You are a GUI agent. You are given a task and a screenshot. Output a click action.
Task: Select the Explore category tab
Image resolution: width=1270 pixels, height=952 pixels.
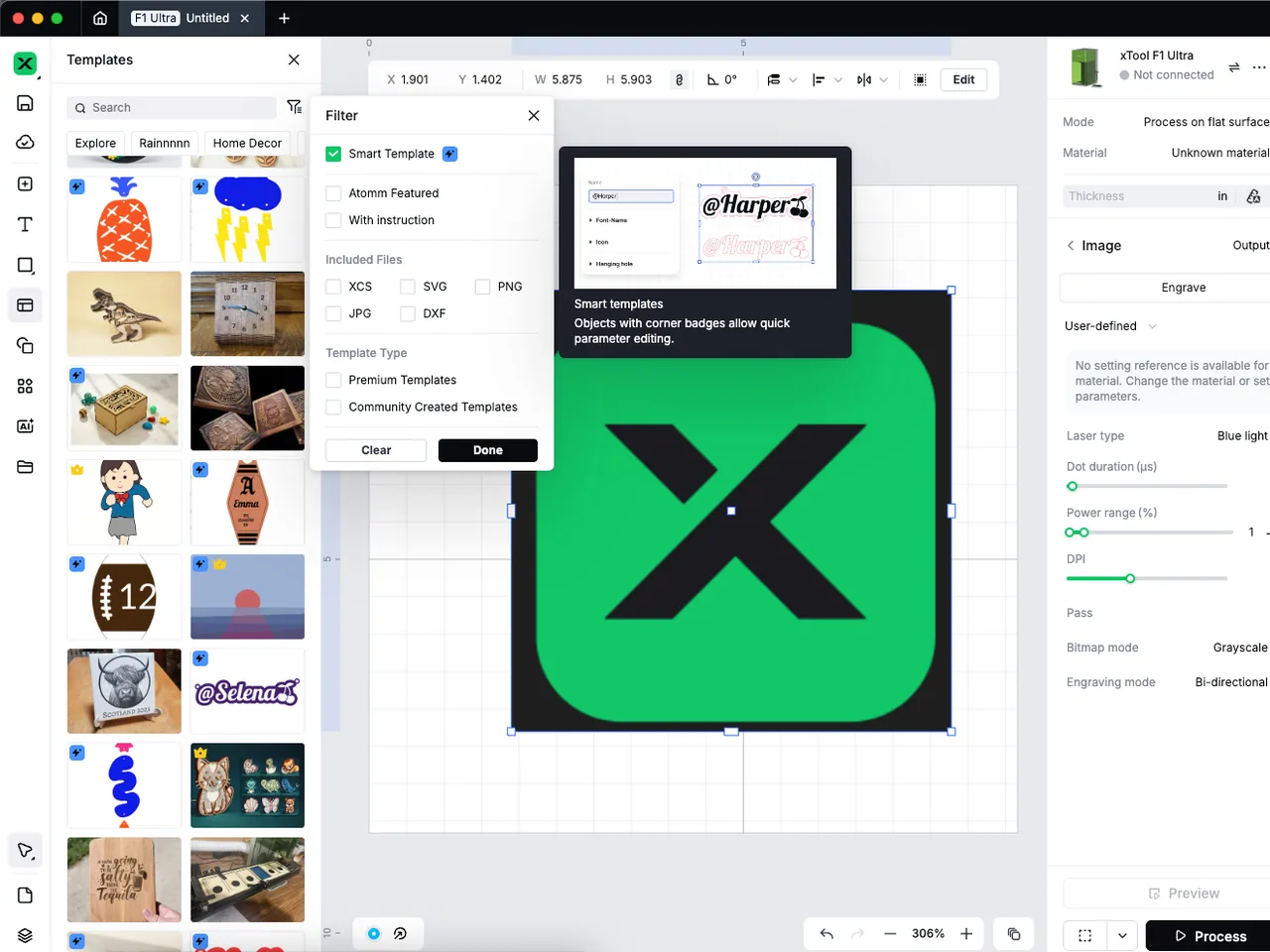click(x=95, y=143)
